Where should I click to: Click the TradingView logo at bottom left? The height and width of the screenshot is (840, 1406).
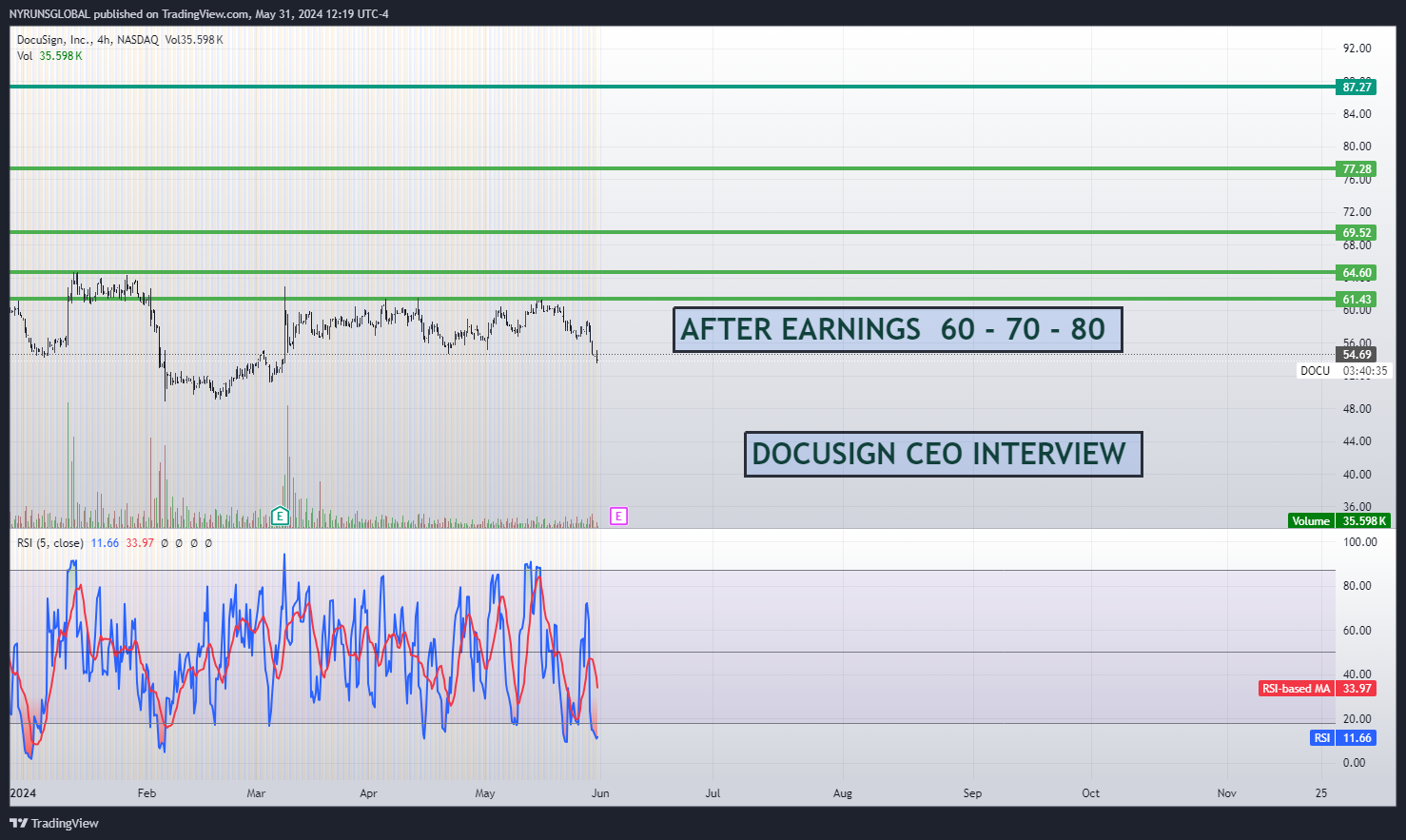(54, 824)
